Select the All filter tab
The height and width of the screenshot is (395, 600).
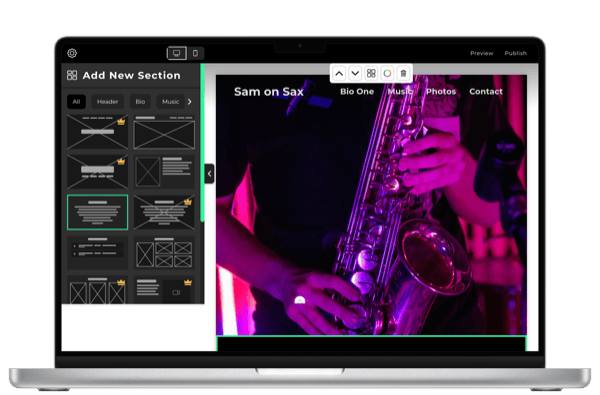click(77, 101)
